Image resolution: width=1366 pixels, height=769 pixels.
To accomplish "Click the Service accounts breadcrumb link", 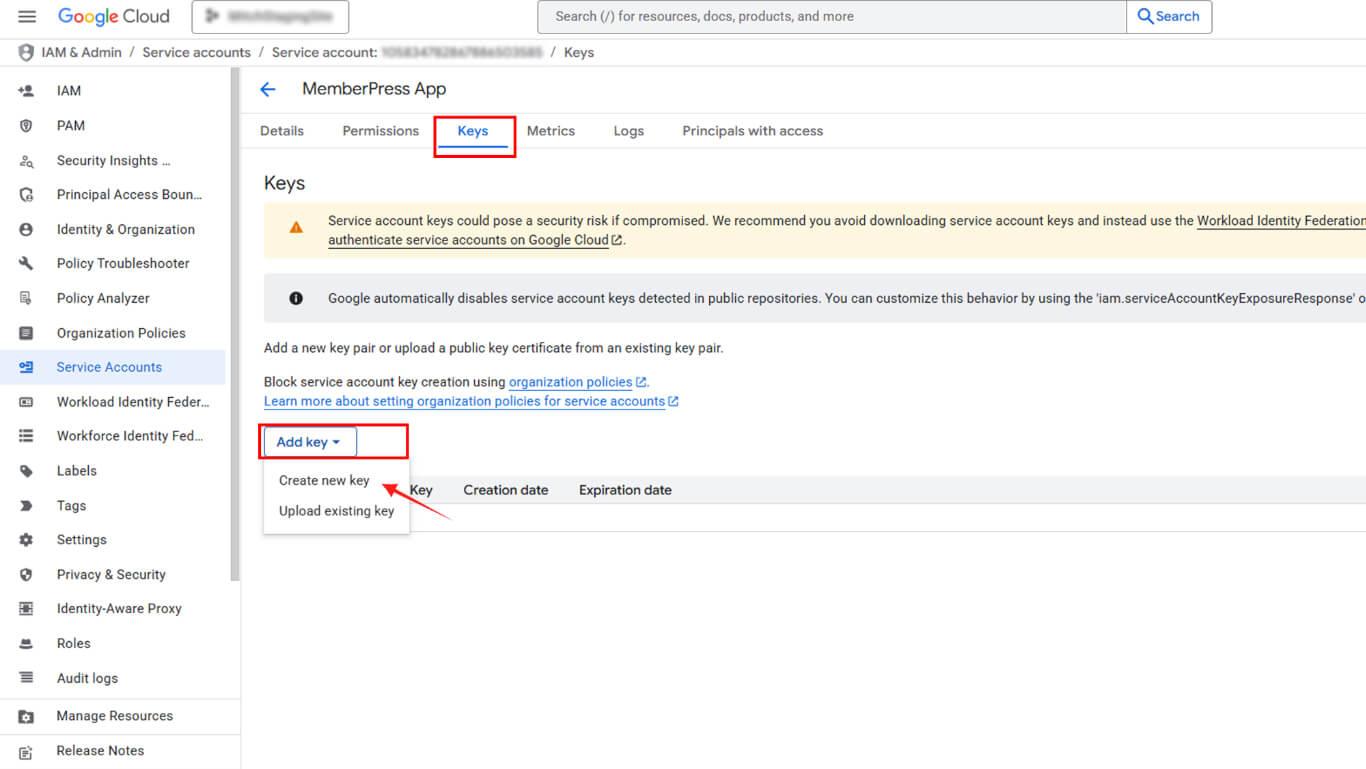I will click(196, 53).
